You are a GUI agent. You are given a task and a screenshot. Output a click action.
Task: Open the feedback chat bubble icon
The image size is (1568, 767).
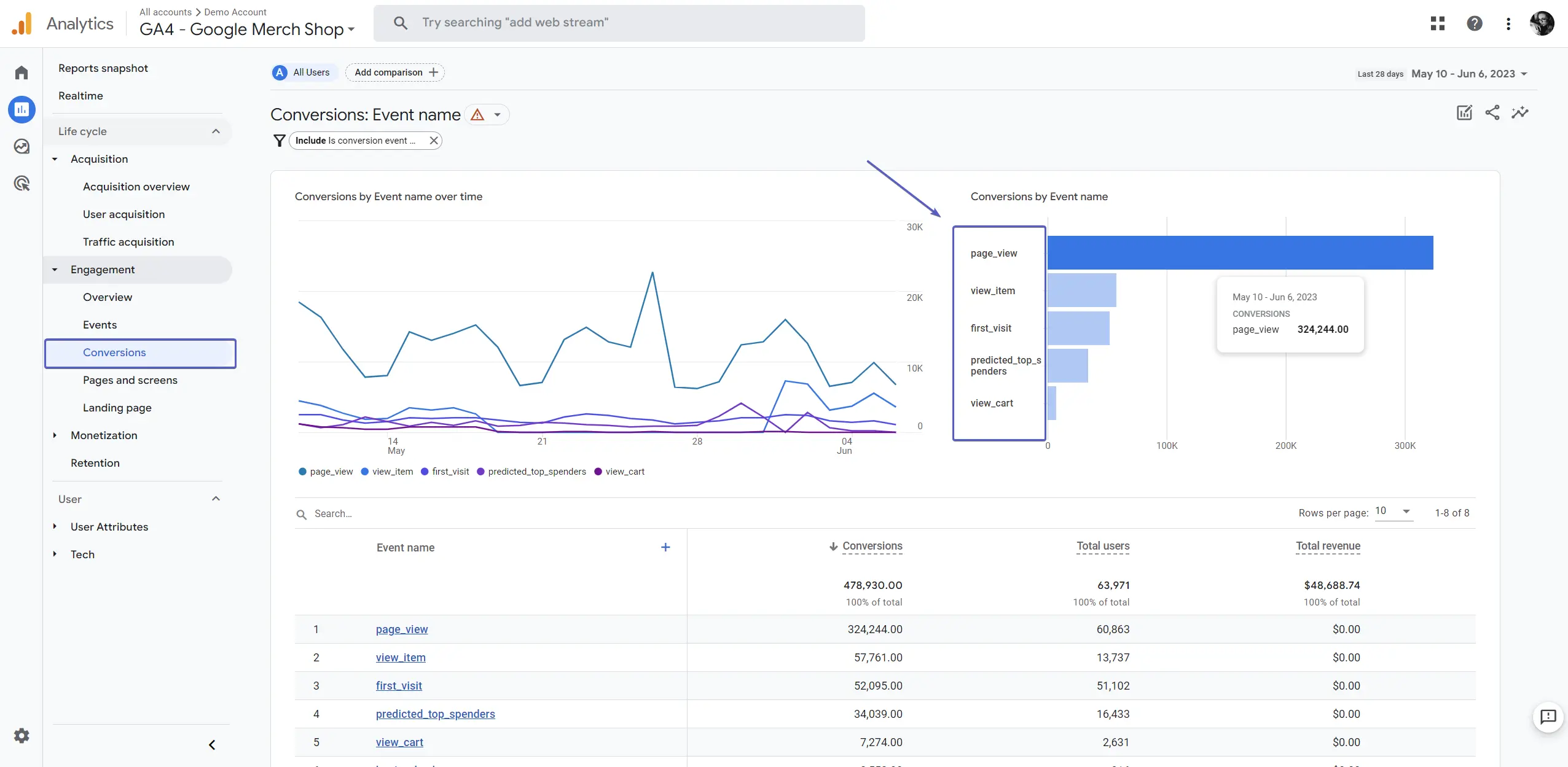(x=1547, y=717)
